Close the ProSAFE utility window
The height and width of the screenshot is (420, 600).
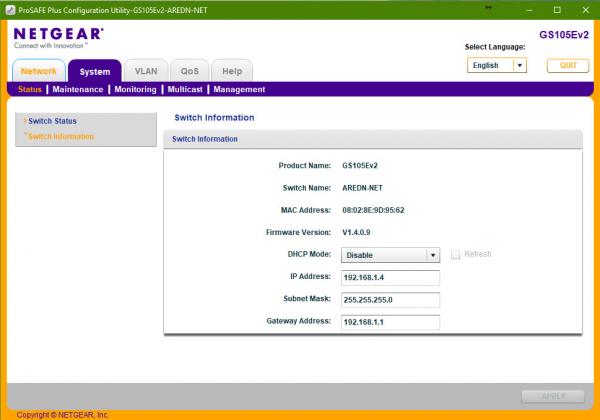point(585,10)
